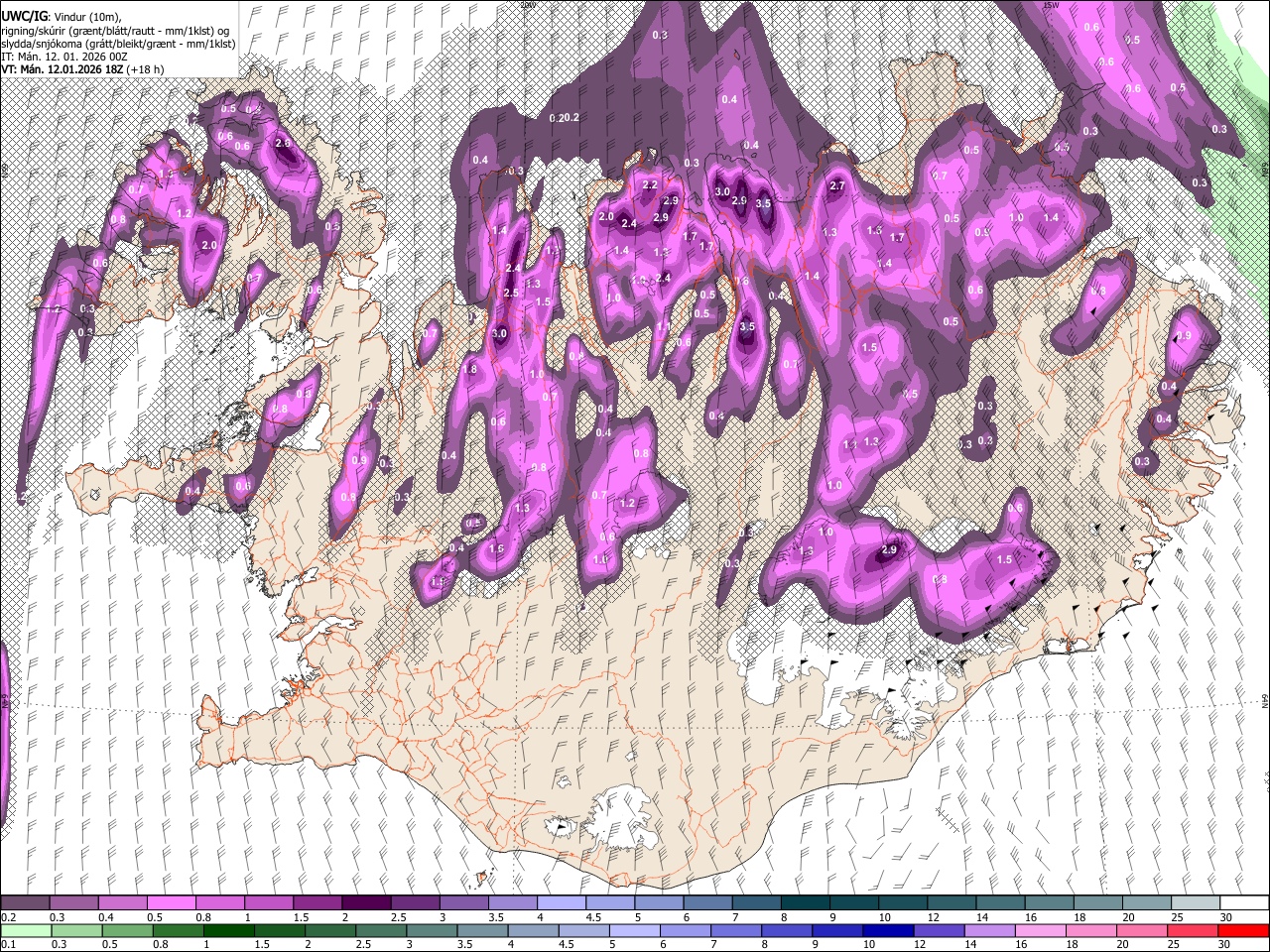Screen dimensions: 1270x952
Task: Click the deep blue swatch labeled 10 on lower scale
Action: (887, 931)
